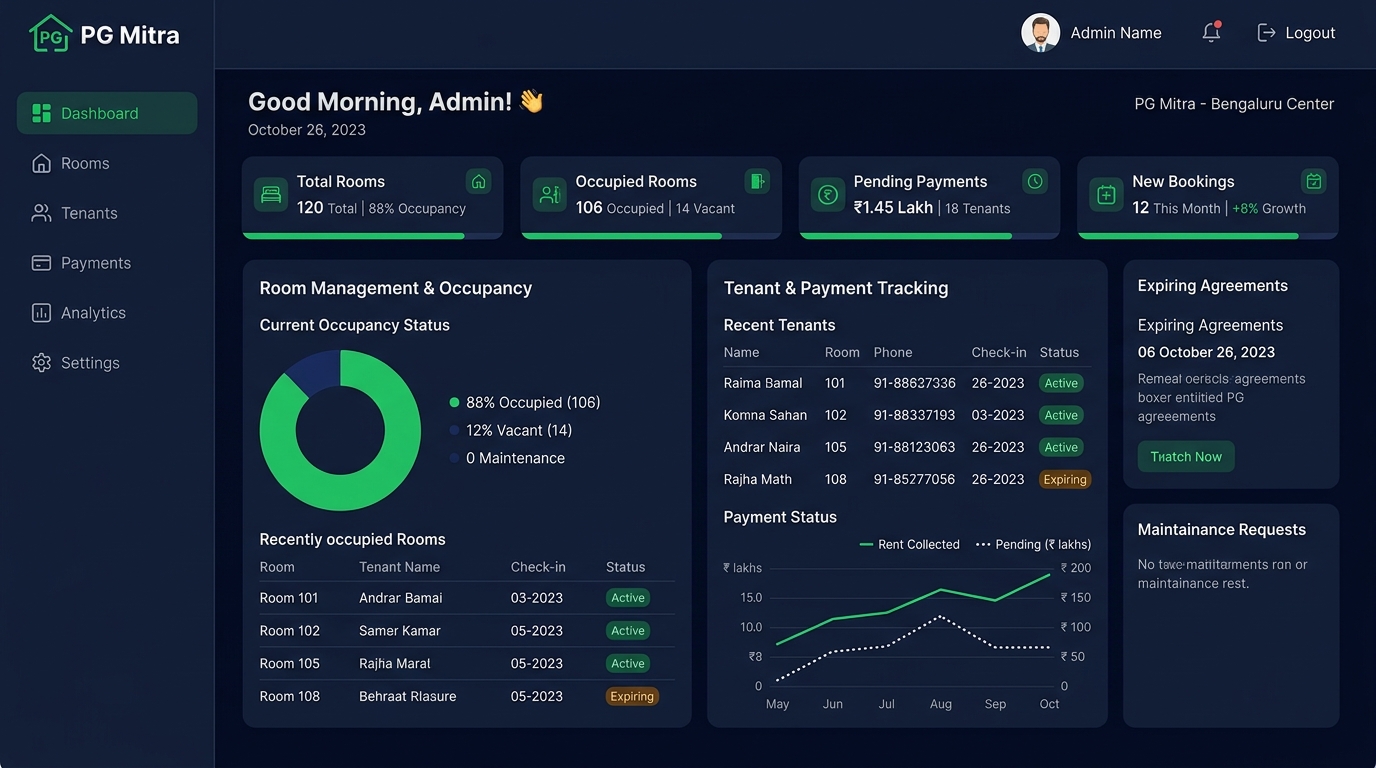Click the Occupied Rooms progress bar
The height and width of the screenshot is (768, 1376).
click(x=651, y=236)
